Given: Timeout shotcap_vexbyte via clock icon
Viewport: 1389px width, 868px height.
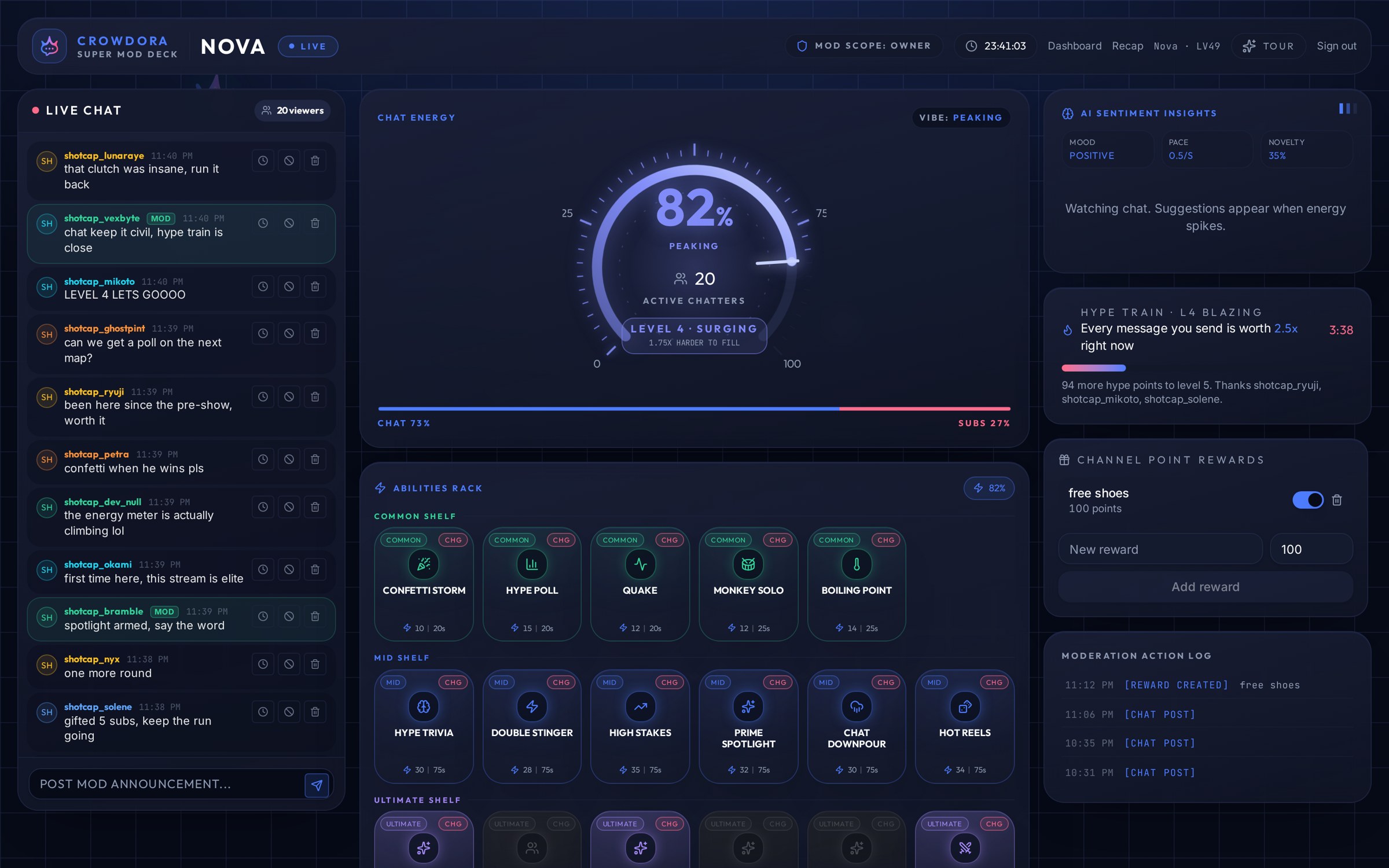Looking at the screenshot, I should [263, 223].
